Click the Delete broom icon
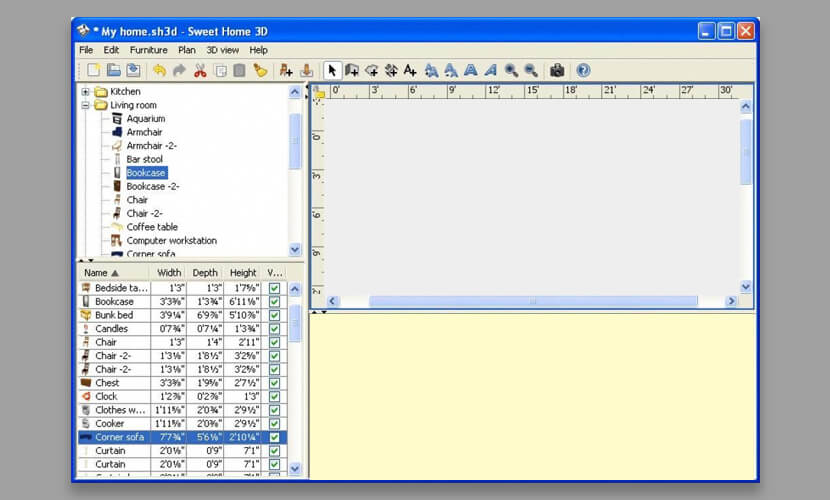This screenshot has height=500, width=830. (x=260, y=70)
